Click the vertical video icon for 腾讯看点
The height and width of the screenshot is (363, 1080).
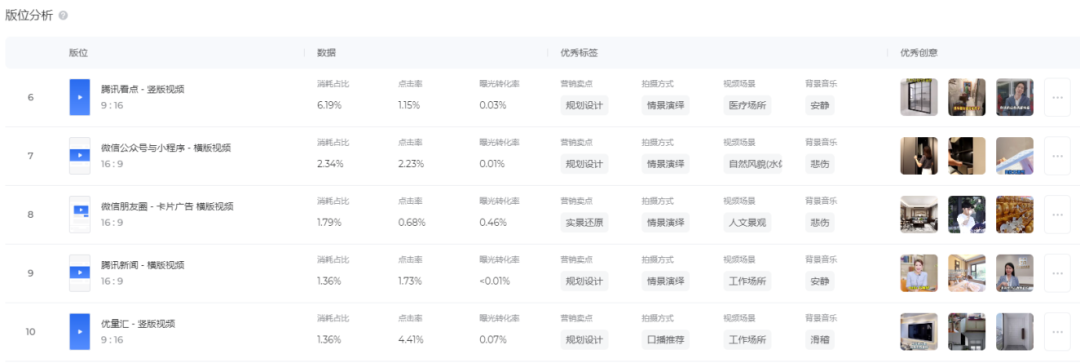(x=80, y=97)
